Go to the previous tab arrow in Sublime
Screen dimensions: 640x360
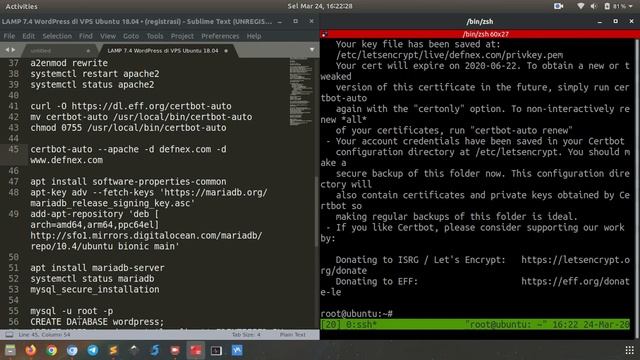7,50
